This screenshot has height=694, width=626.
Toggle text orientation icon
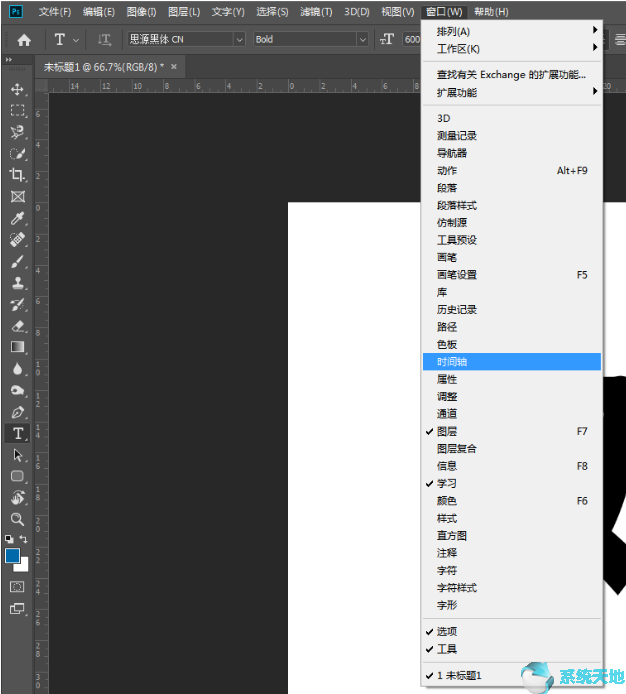coord(104,40)
